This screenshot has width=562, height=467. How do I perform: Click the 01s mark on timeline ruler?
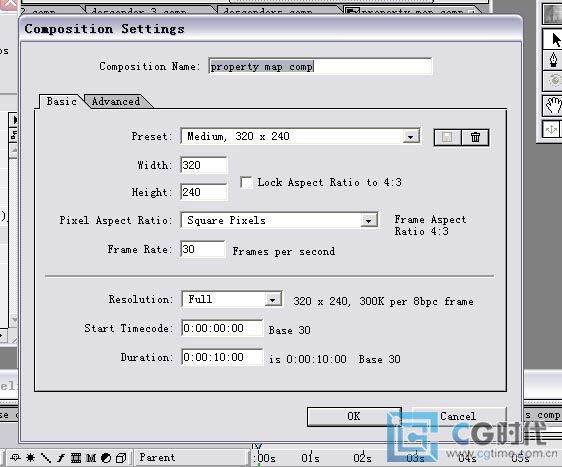(x=310, y=458)
